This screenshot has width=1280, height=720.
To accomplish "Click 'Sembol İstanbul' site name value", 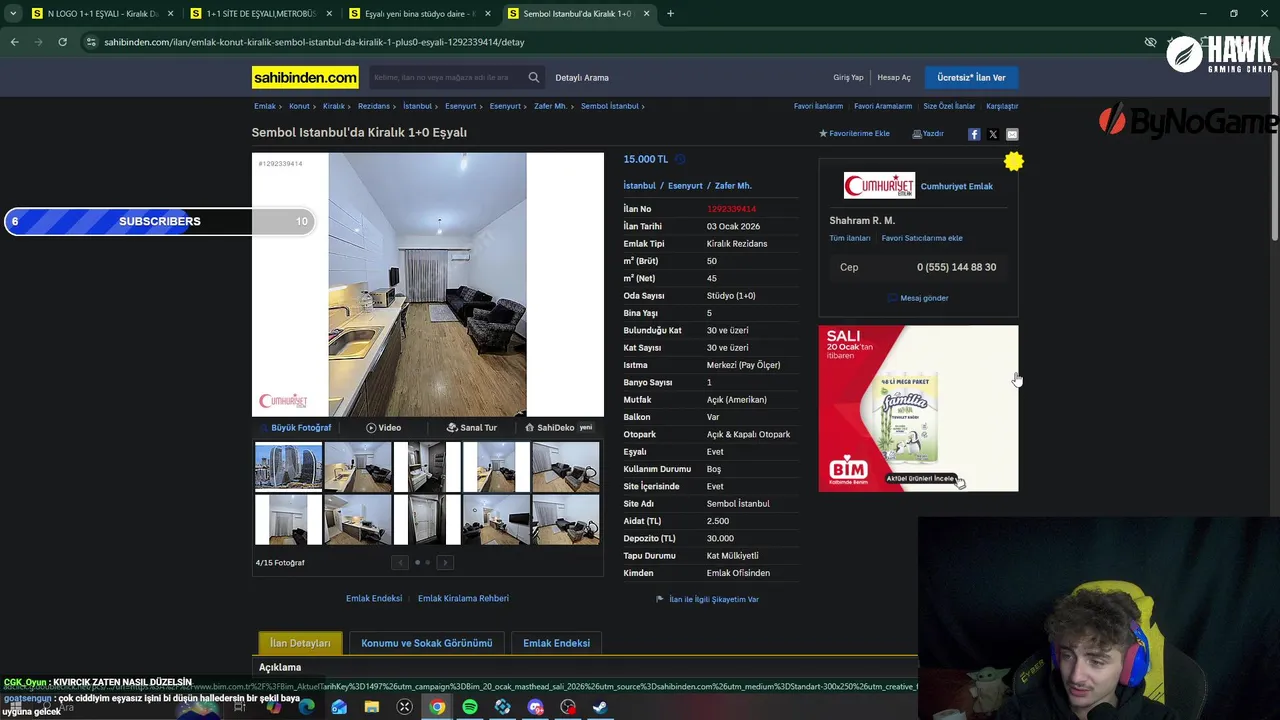I will coord(738,504).
